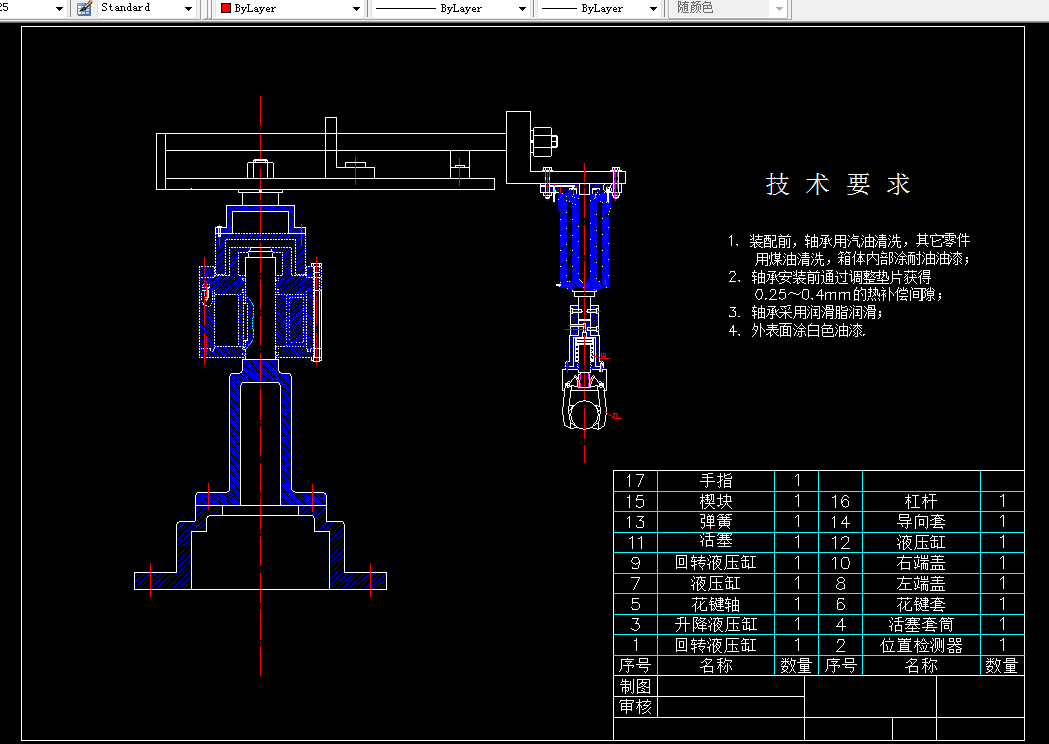The image size is (1049, 744).
Task: Click the 审核 title block label
Action: point(635,707)
